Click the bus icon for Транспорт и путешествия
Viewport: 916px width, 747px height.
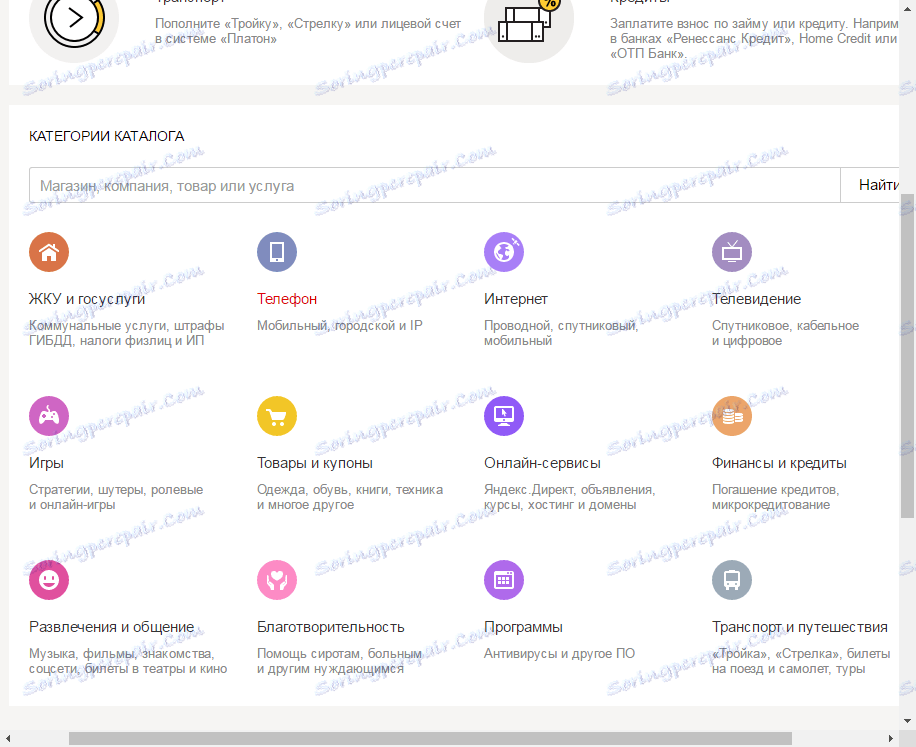click(x=731, y=580)
